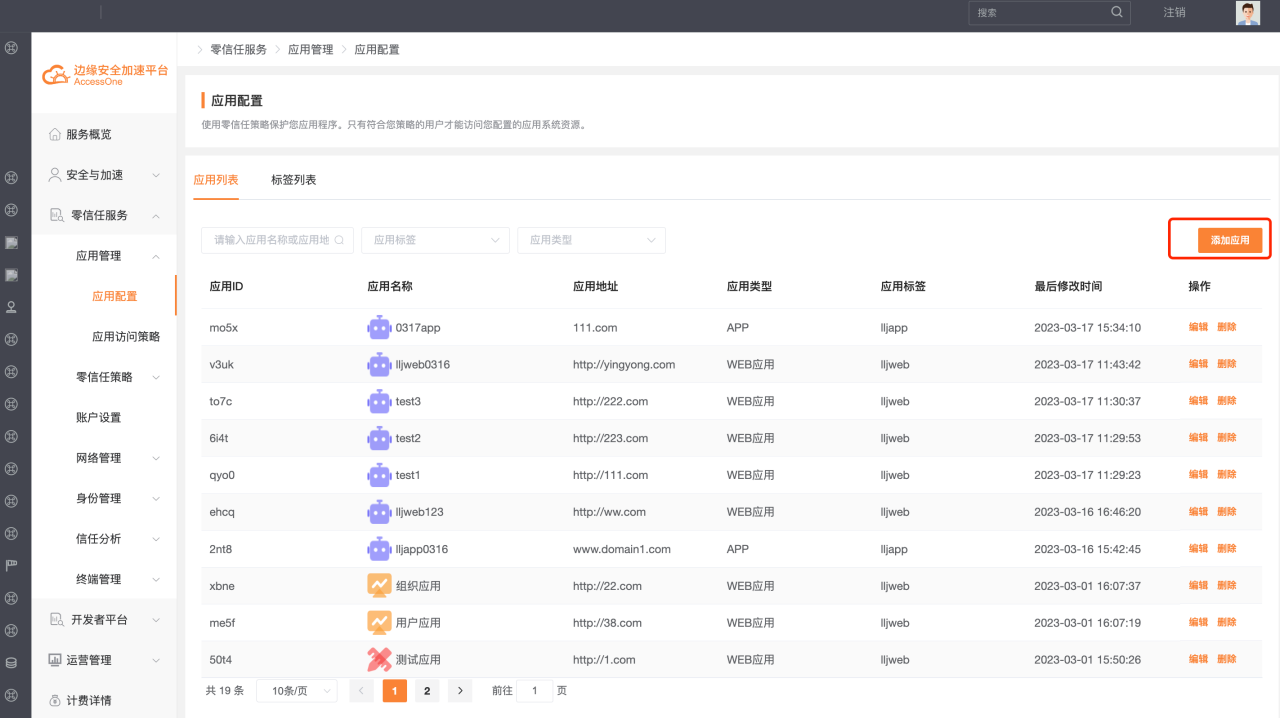
Task: Click page 1 in pagination
Action: pyautogui.click(x=395, y=690)
